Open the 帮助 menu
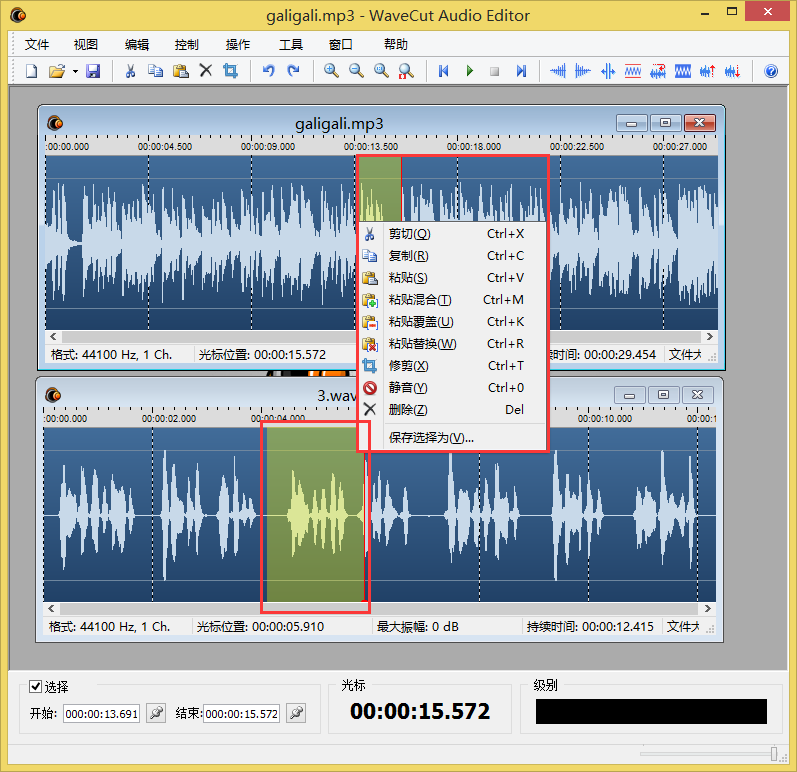This screenshot has width=797, height=772. tap(396, 45)
